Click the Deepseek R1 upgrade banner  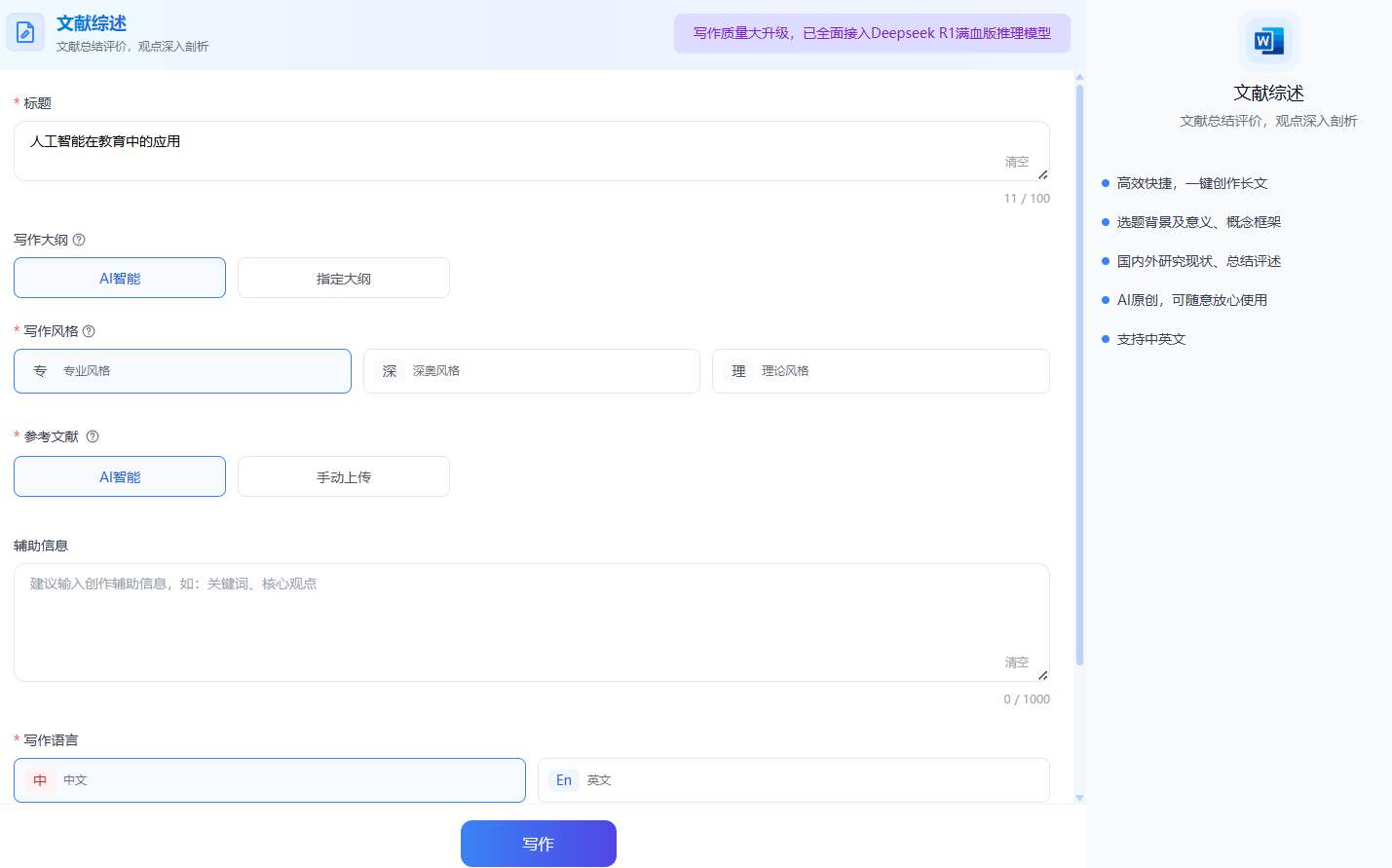pos(871,33)
